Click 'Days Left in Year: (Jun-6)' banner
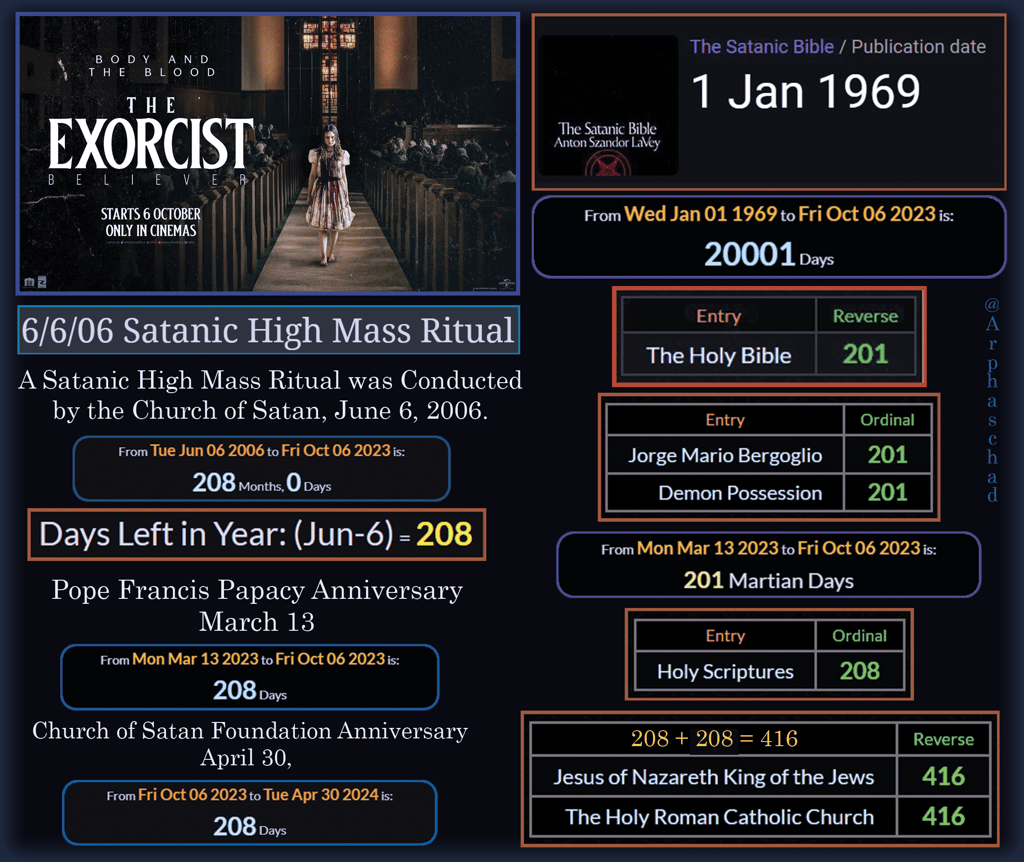This screenshot has height=862, width=1024. [x=256, y=535]
